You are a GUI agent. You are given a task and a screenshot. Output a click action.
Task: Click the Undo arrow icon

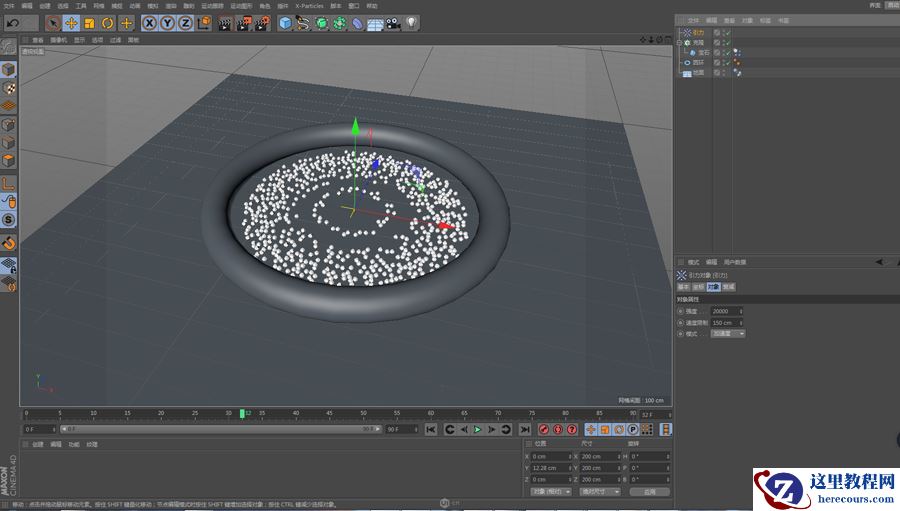pyautogui.click(x=13, y=23)
